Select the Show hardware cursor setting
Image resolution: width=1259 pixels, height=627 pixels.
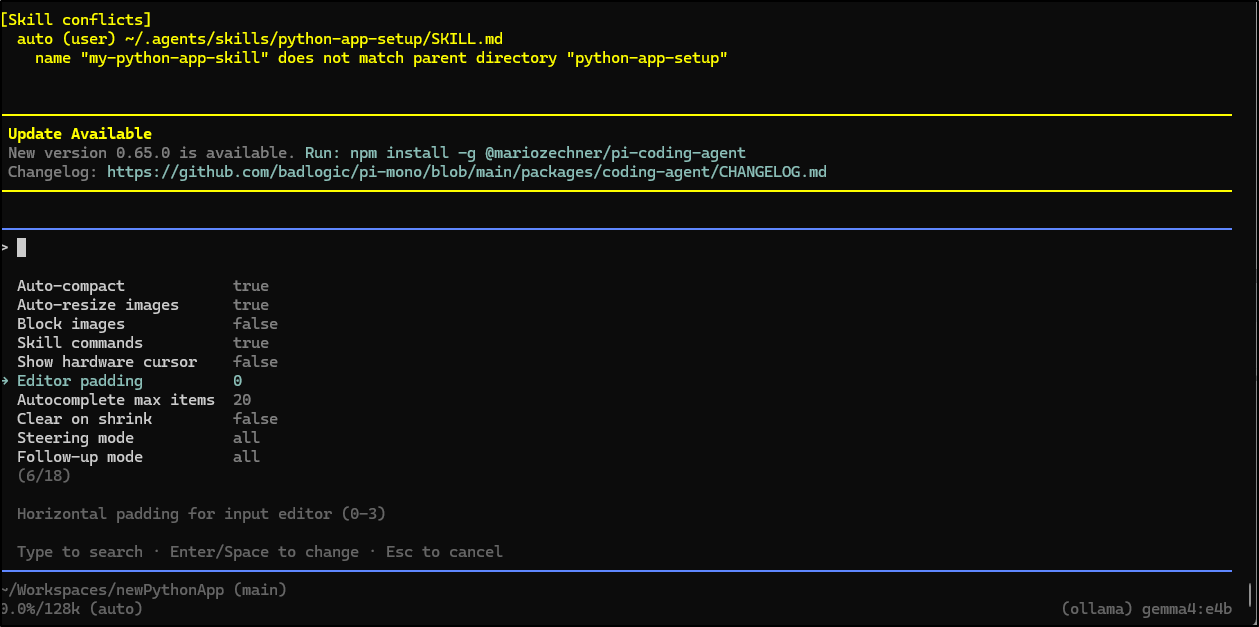pos(107,362)
